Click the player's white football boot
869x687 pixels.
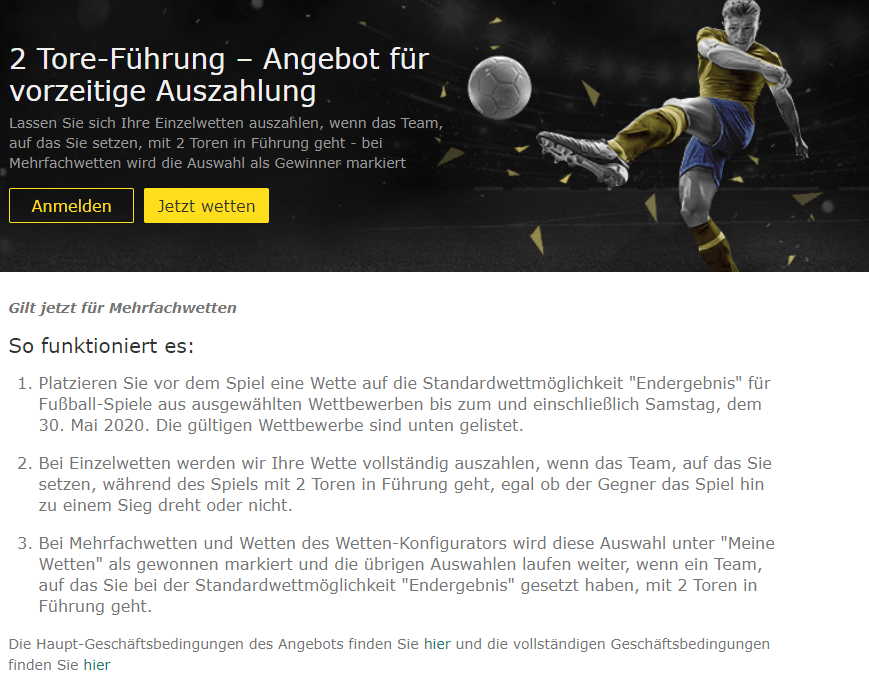(582, 158)
